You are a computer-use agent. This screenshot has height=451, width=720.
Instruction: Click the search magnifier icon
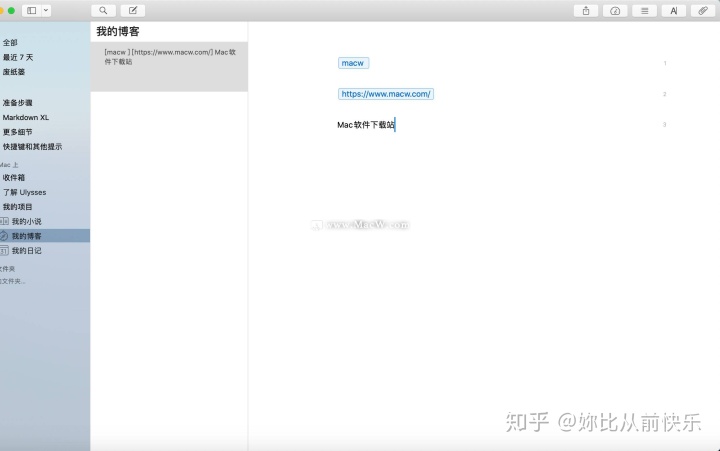pyautogui.click(x=103, y=11)
